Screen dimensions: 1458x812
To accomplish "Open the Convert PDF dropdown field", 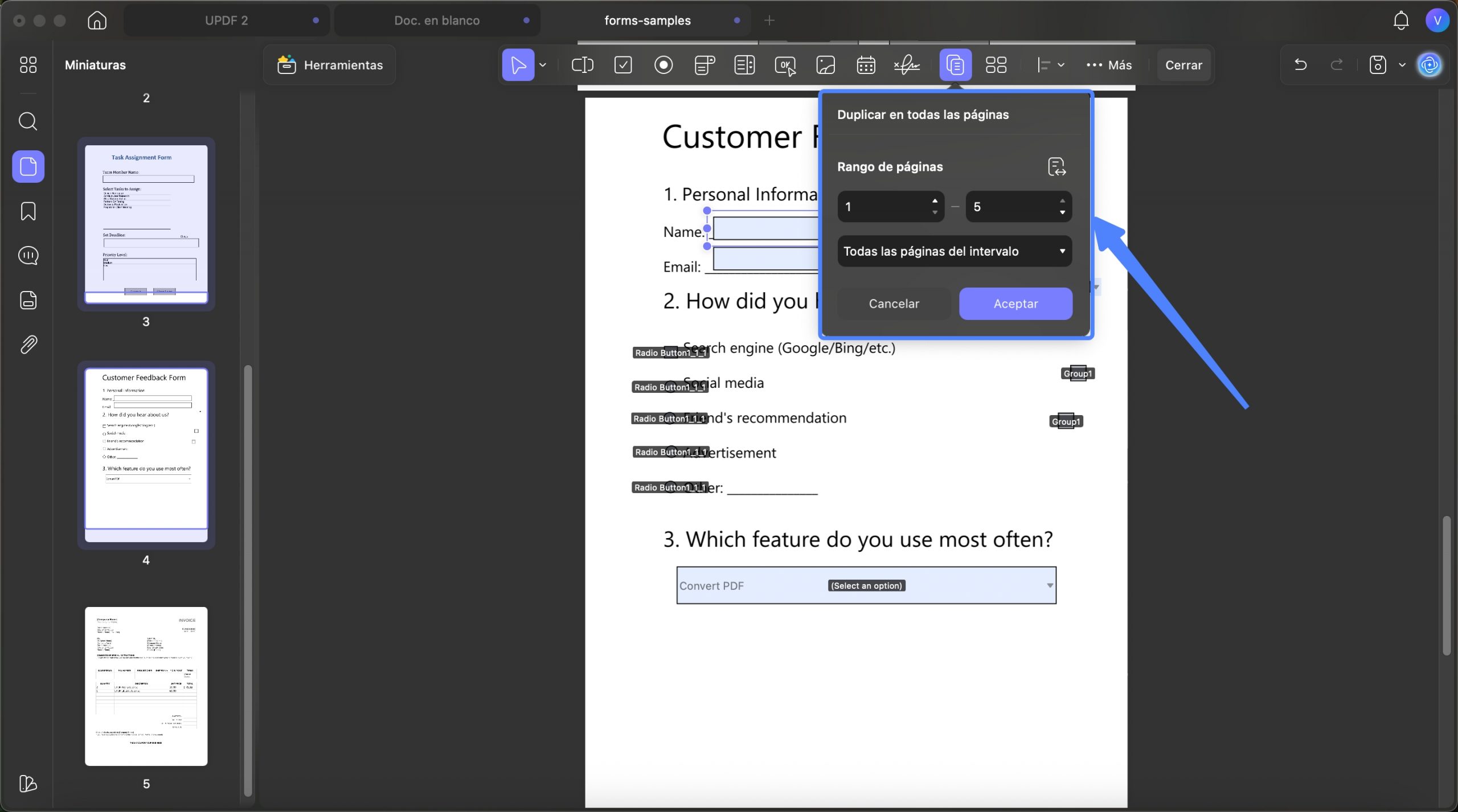I will (x=866, y=585).
